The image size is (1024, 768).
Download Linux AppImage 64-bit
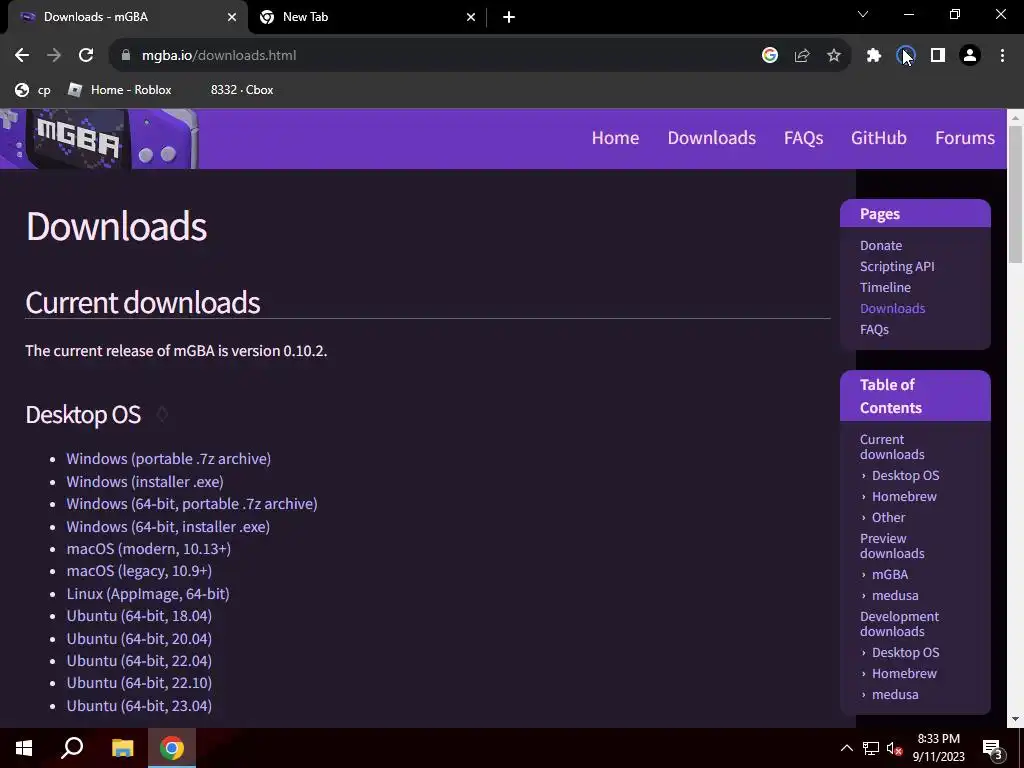click(x=148, y=594)
